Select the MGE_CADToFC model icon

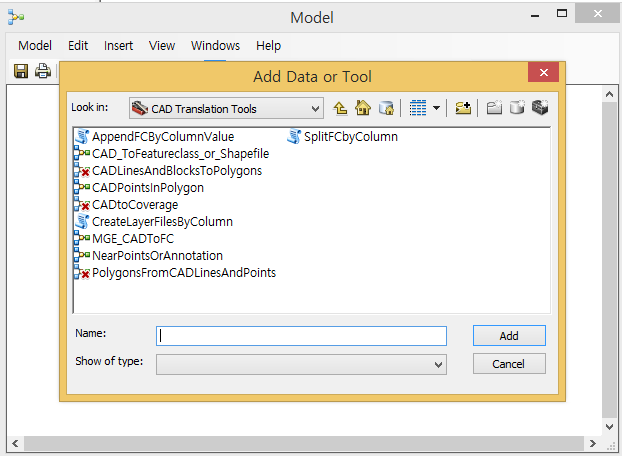coord(82,238)
